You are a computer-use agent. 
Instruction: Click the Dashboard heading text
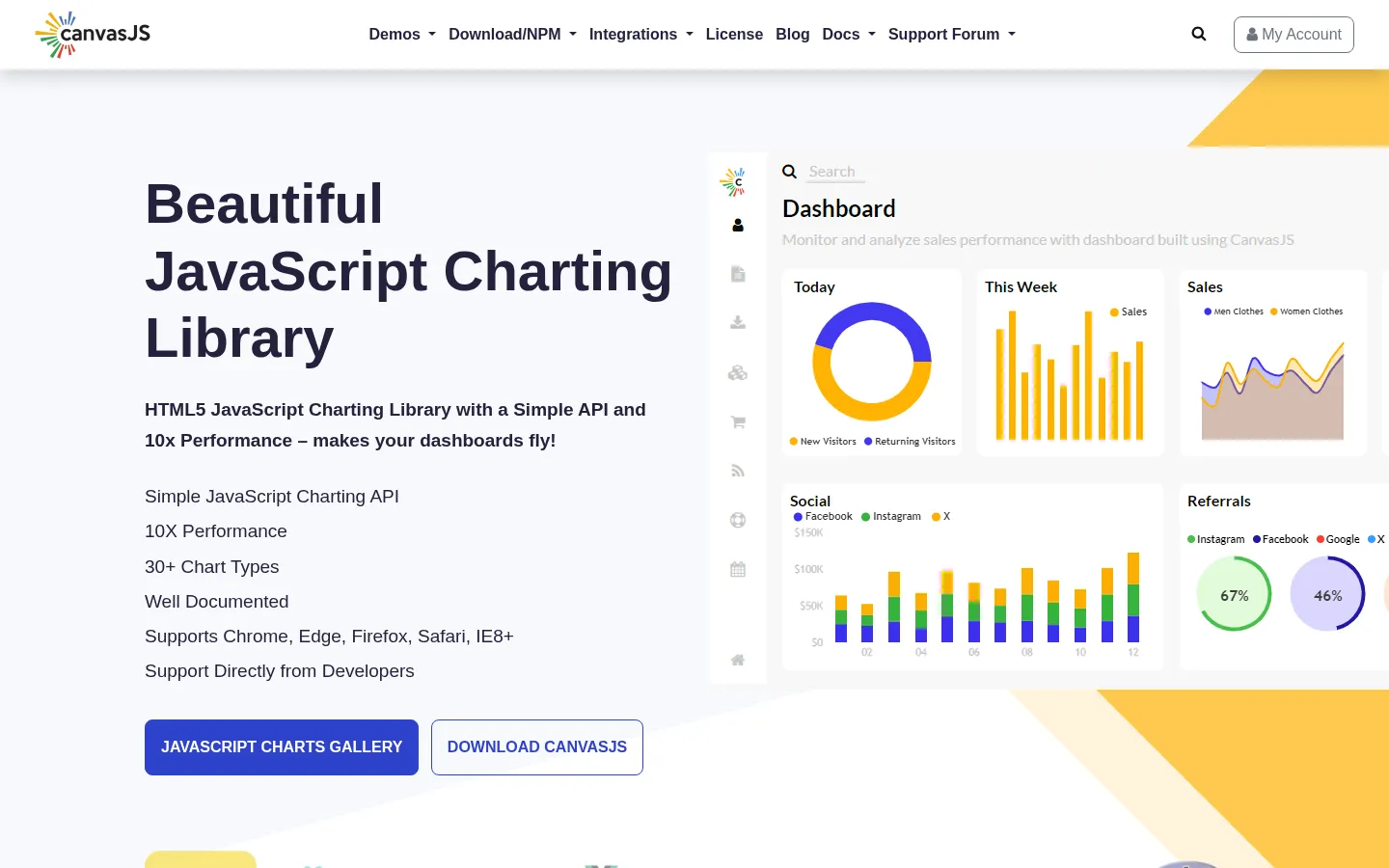(x=839, y=208)
